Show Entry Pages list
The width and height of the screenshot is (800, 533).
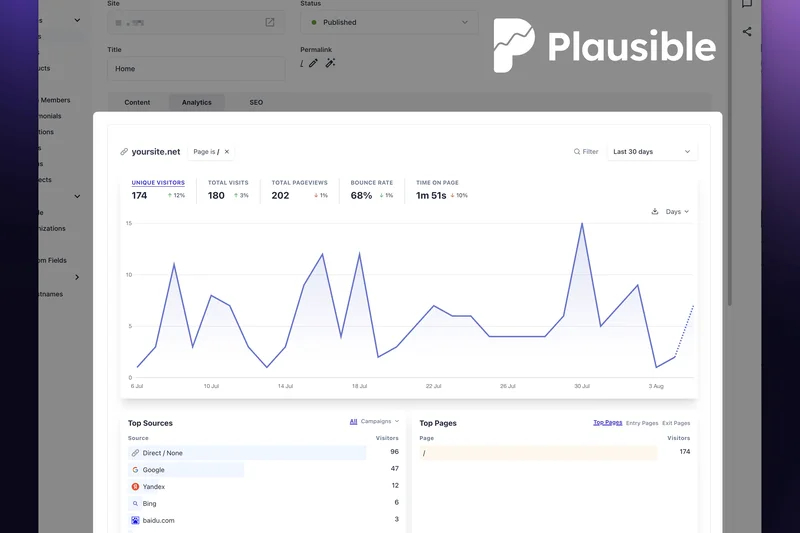point(642,423)
